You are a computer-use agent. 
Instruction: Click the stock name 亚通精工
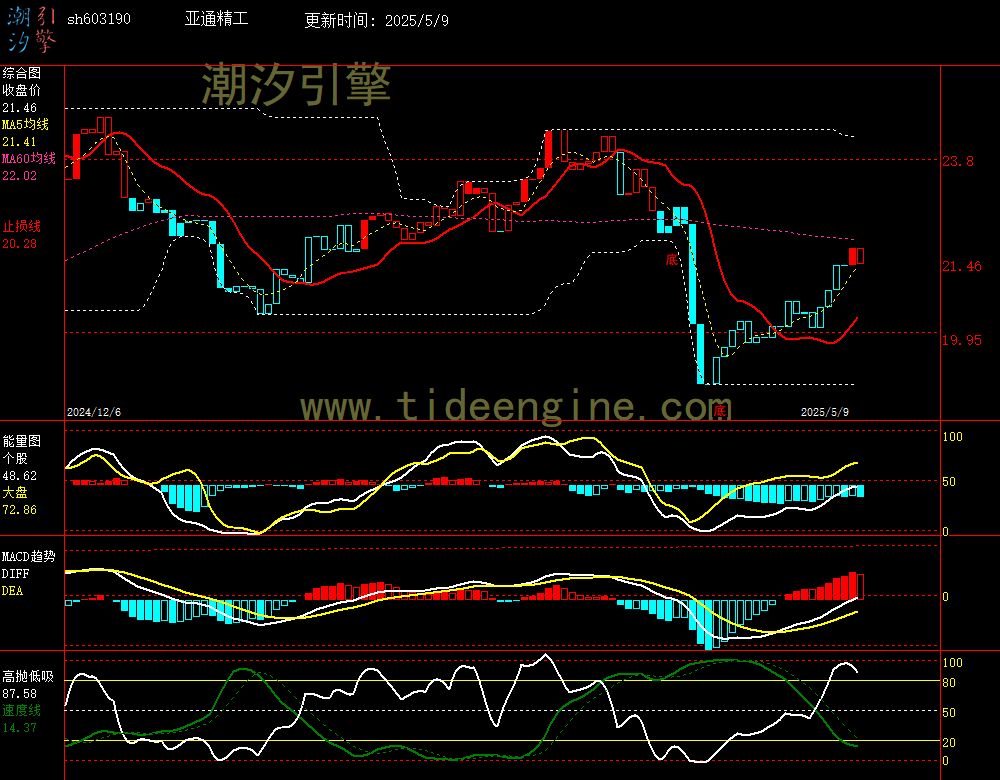tap(217, 18)
